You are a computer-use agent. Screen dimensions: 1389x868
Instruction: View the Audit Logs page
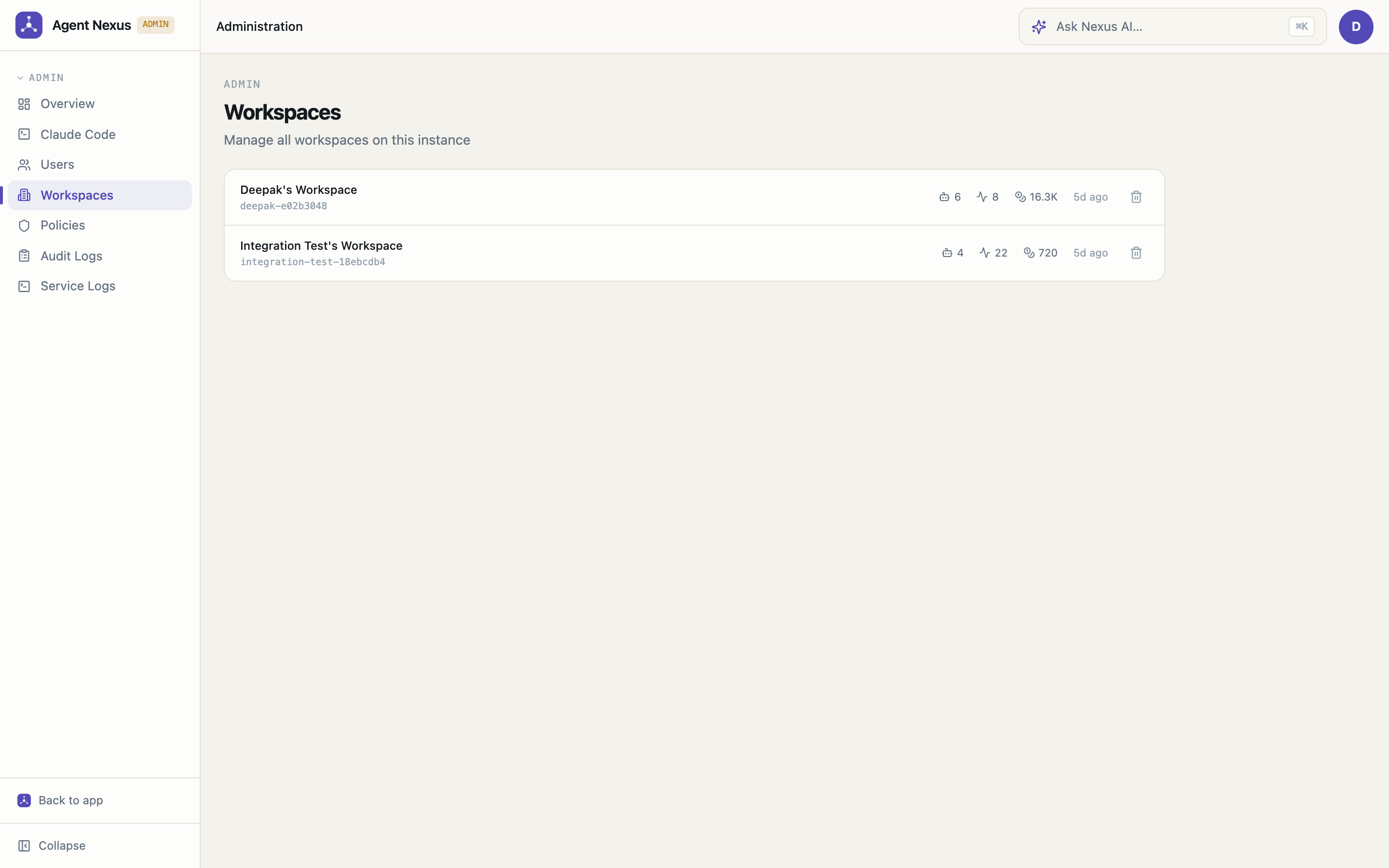(x=100, y=256)
